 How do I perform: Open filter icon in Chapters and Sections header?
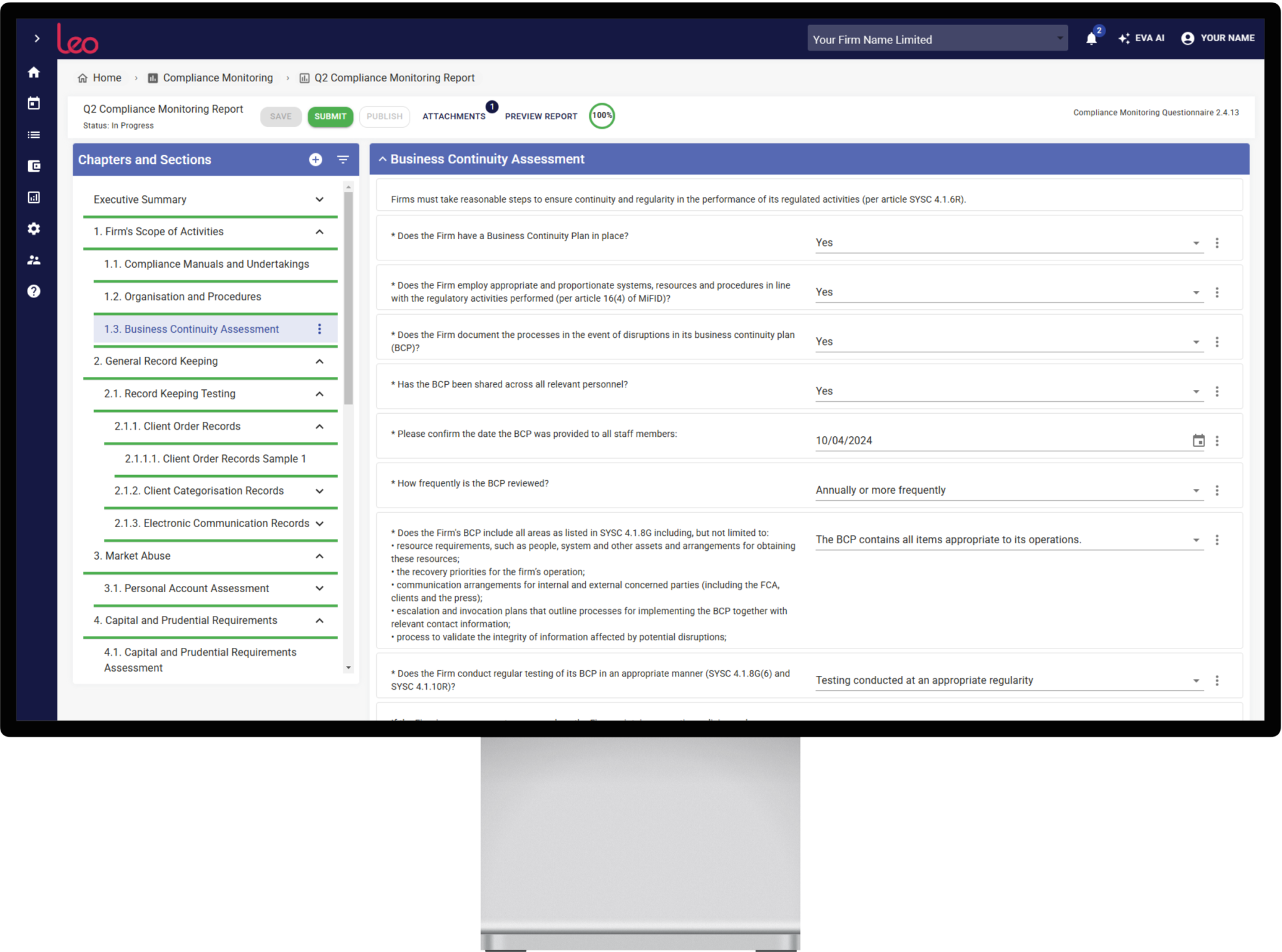342,160
